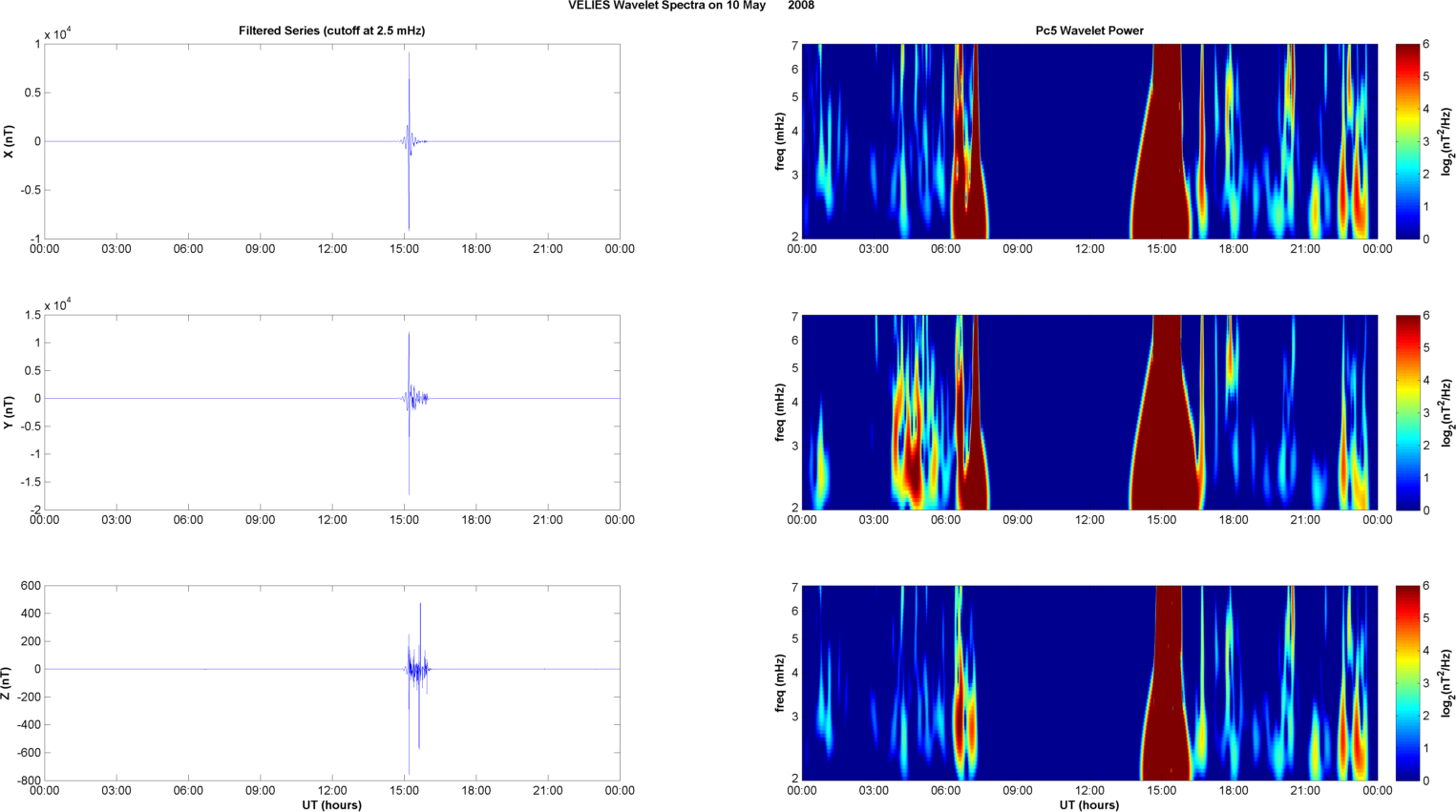Click the "600" tick on the Z (nT) axis
The image size is (1456, 812).
click(31, 586)
